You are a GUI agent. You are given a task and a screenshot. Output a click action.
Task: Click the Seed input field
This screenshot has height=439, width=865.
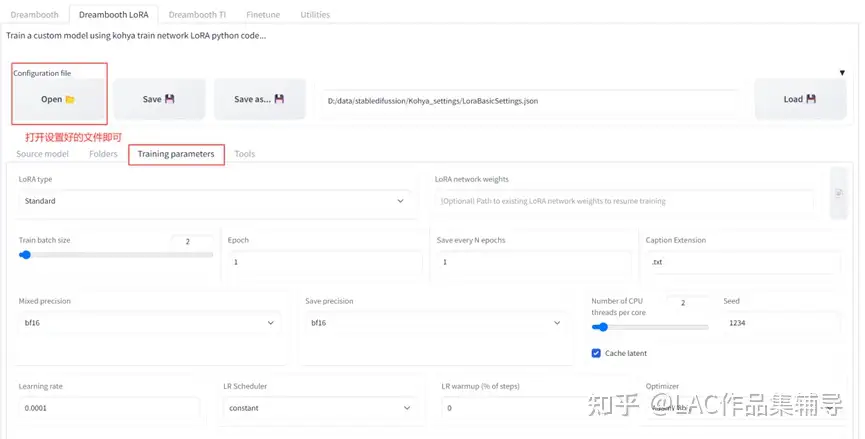point(782,323)
